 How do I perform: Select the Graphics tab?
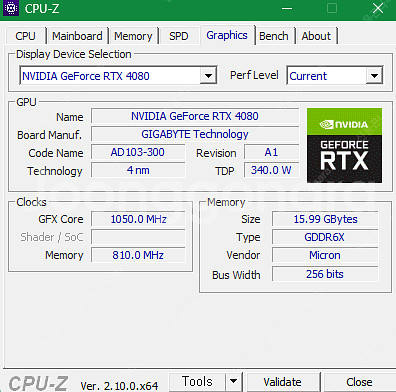pyautogui.click(x=227, y=35)
